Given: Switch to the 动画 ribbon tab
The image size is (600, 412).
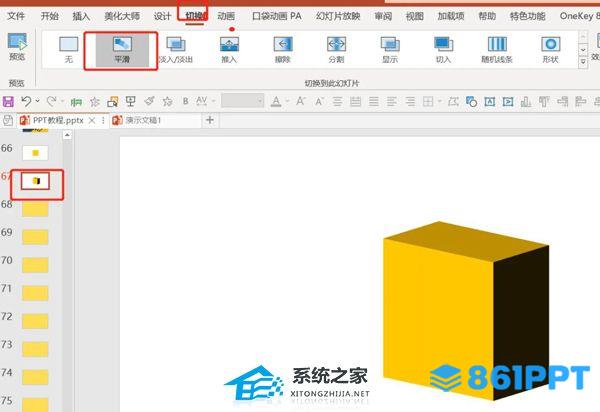Looking at the screenshot, I should click(x=226, y=16).
